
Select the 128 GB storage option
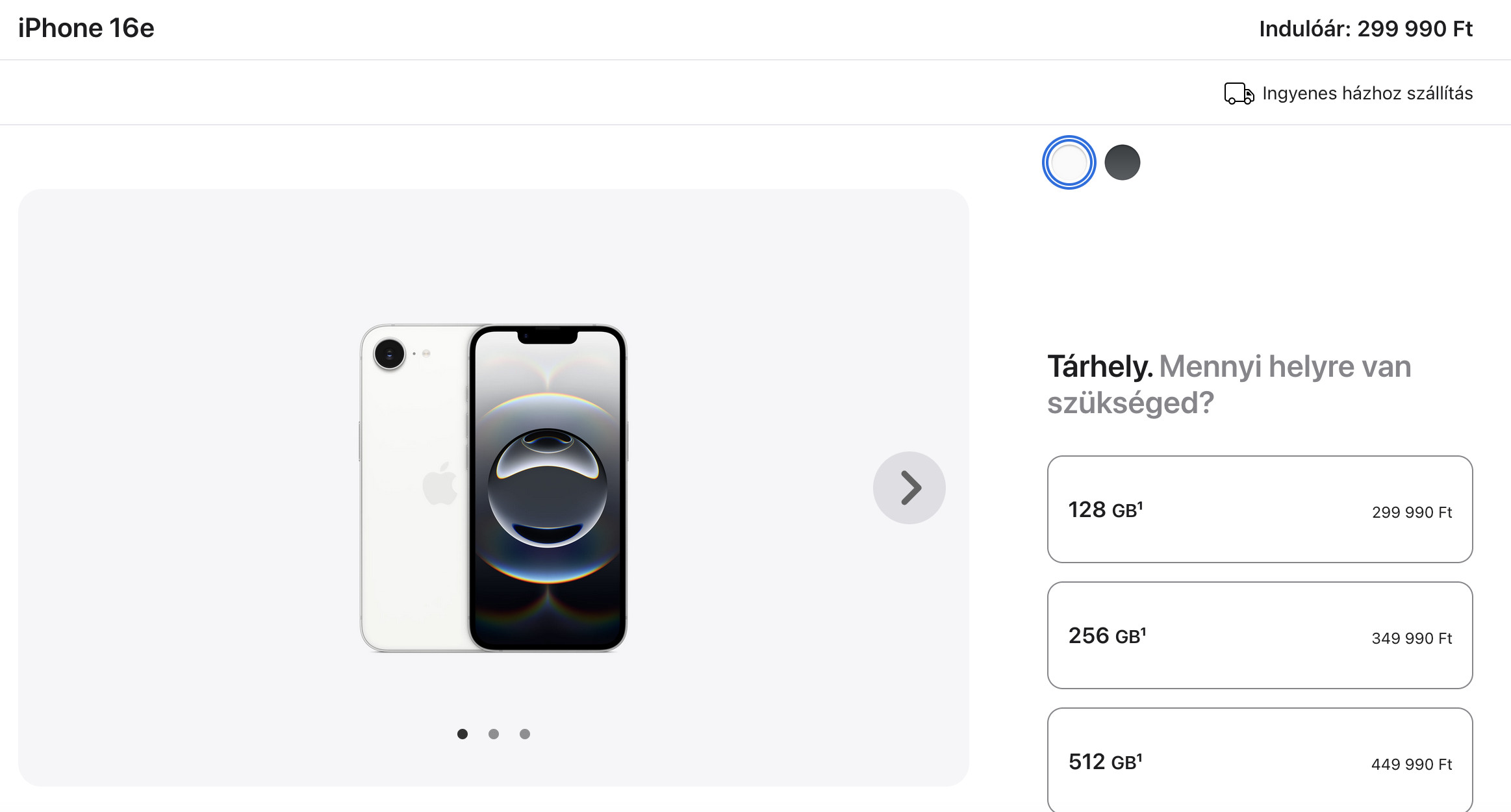[x=1260, y=509]
